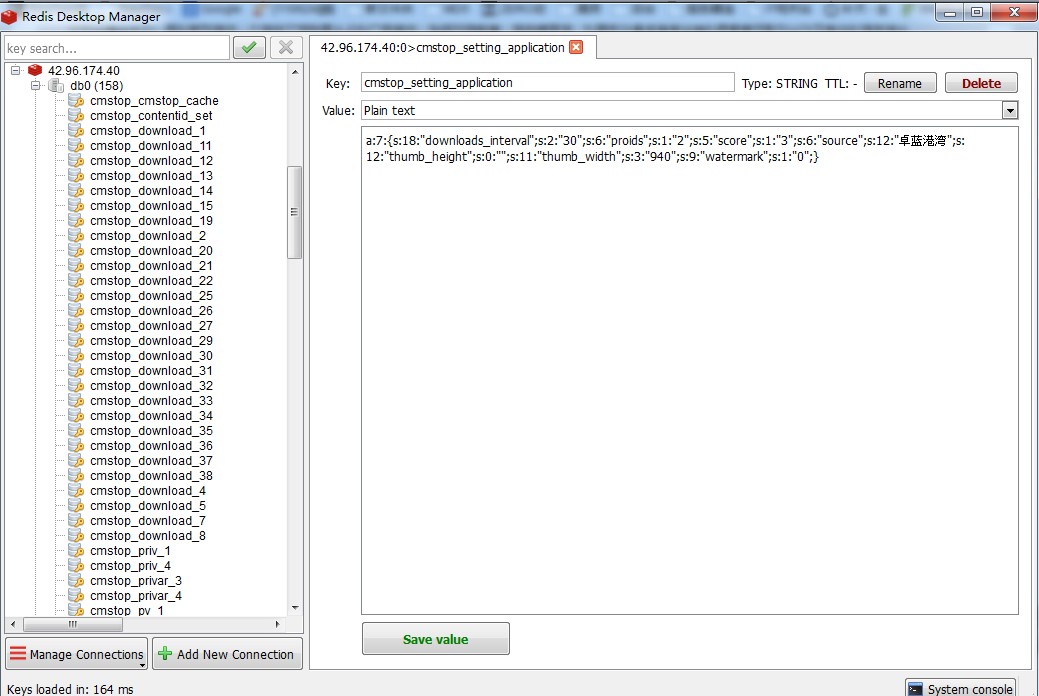
Task: Select key cmstop_download_30
Action: tap(151, 356)
